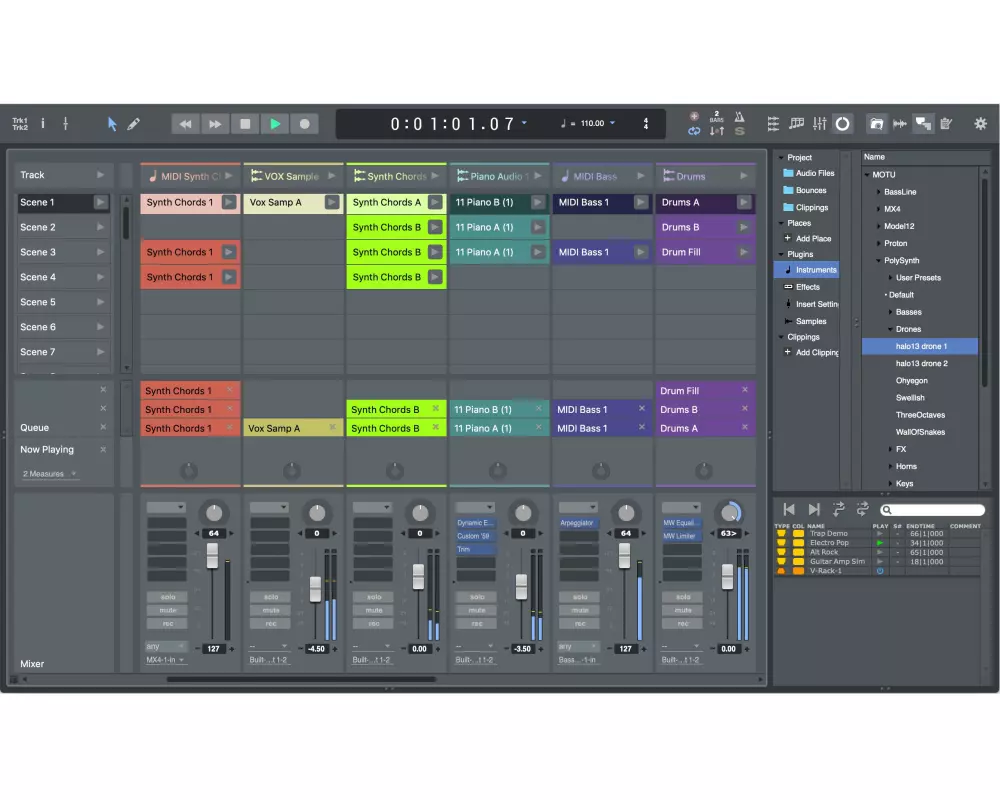Select the Electro Pop chunk
The width and height of the screenshot is (1000, 800).
tap(828, 543)
